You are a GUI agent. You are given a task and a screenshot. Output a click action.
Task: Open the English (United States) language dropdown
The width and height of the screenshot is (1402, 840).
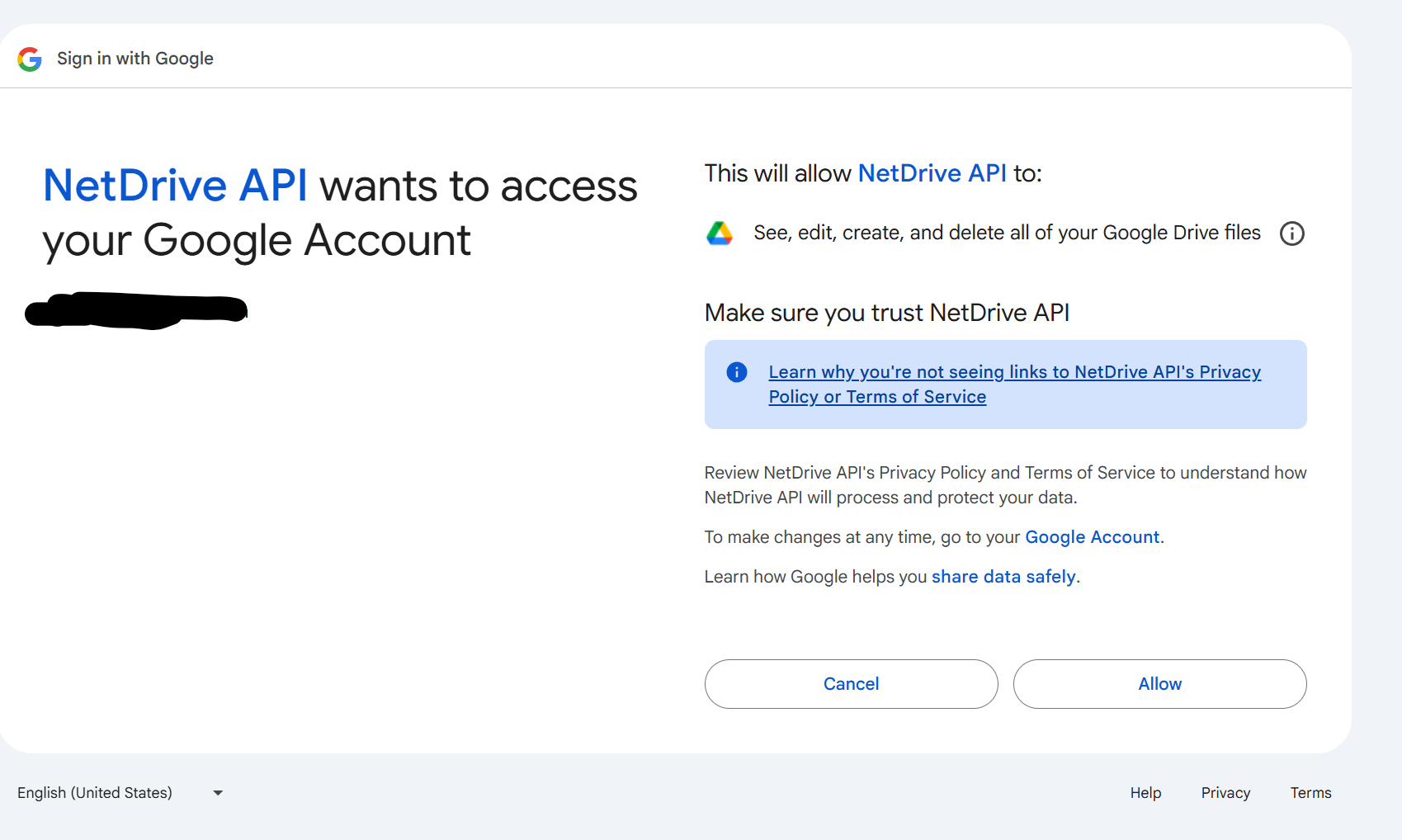point(120,793)
